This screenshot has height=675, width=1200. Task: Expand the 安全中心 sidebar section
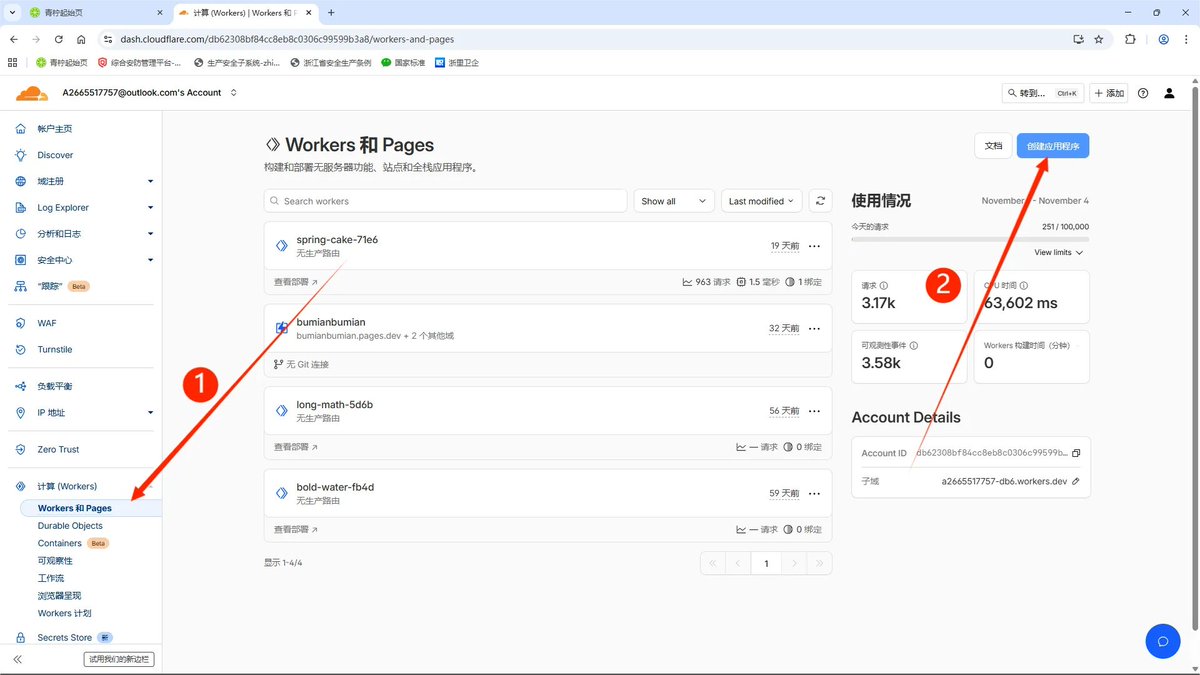(x=150, y=260)
